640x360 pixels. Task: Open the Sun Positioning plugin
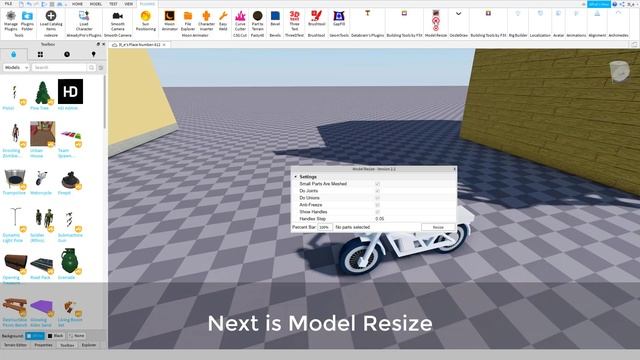point(146,21)
